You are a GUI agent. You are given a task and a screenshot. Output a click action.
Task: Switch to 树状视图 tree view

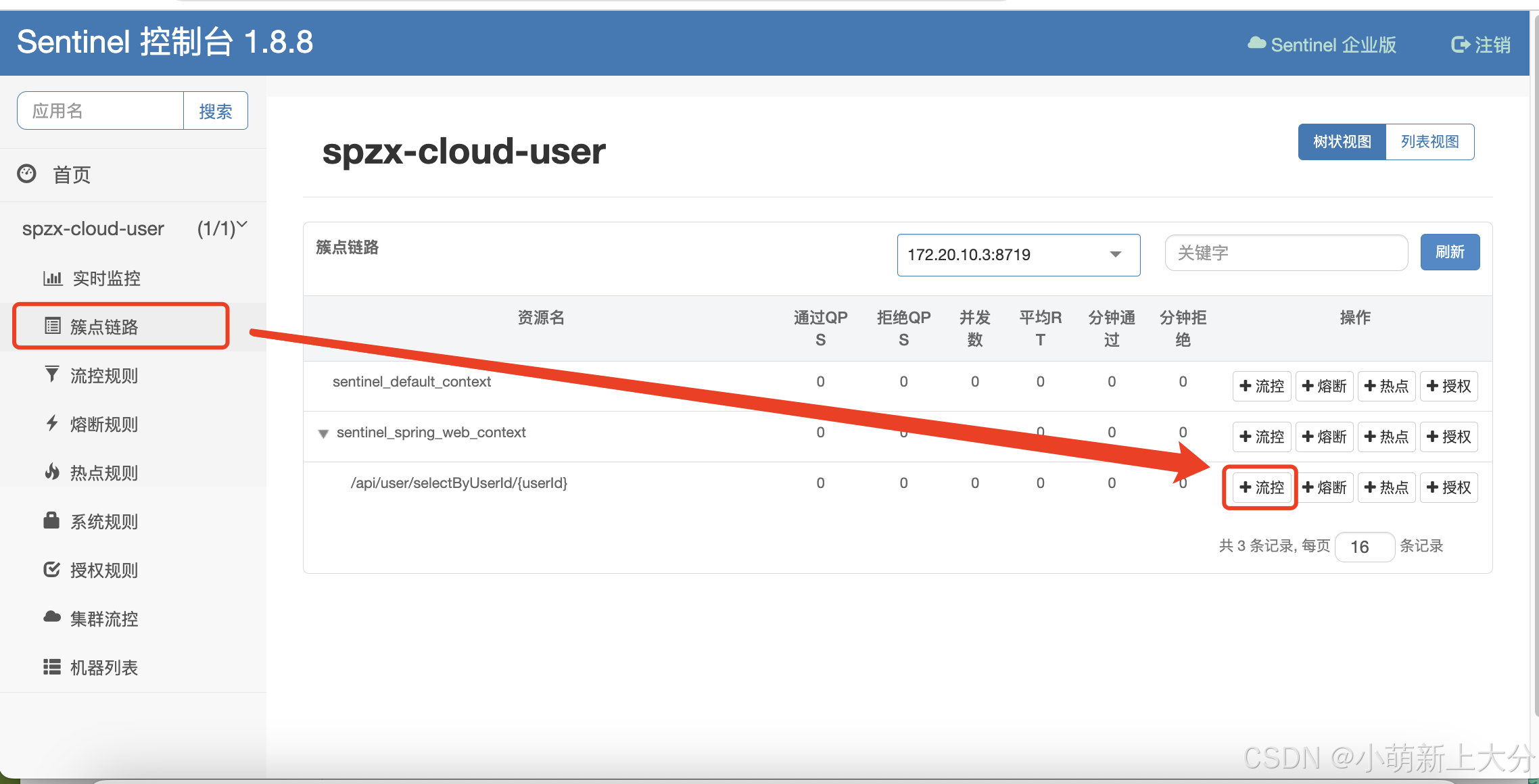click(x=1342, y=142)
